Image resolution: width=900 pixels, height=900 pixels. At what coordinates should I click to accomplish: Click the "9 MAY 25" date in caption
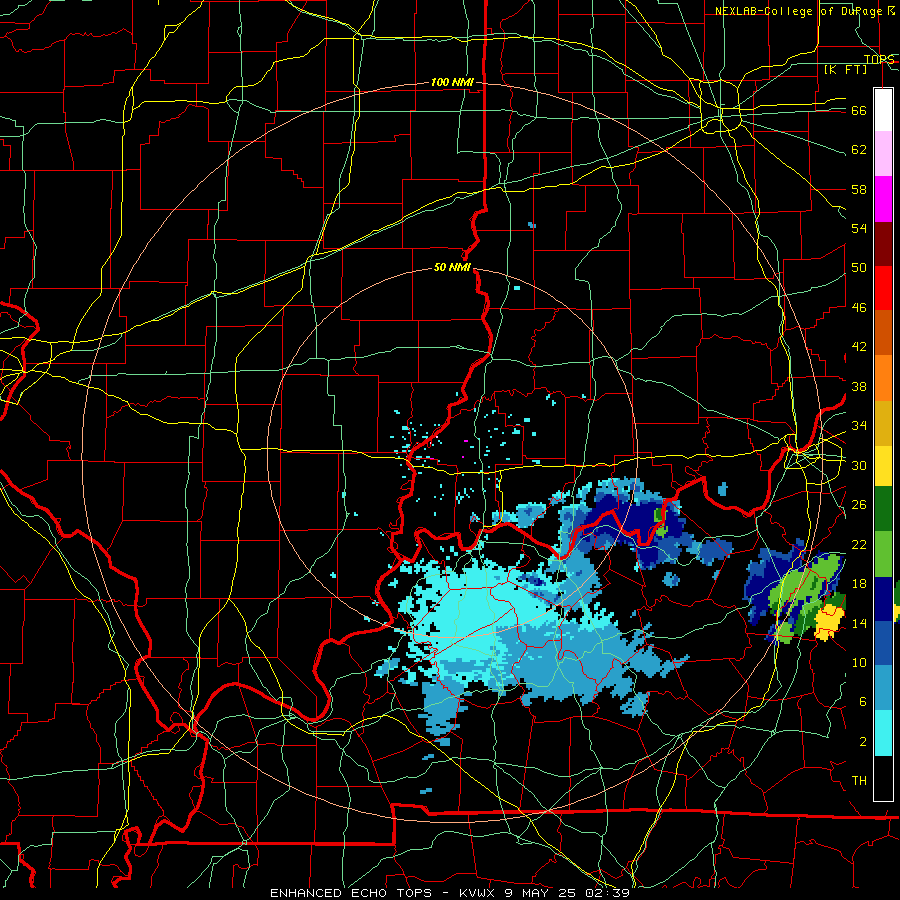[542, 893]
